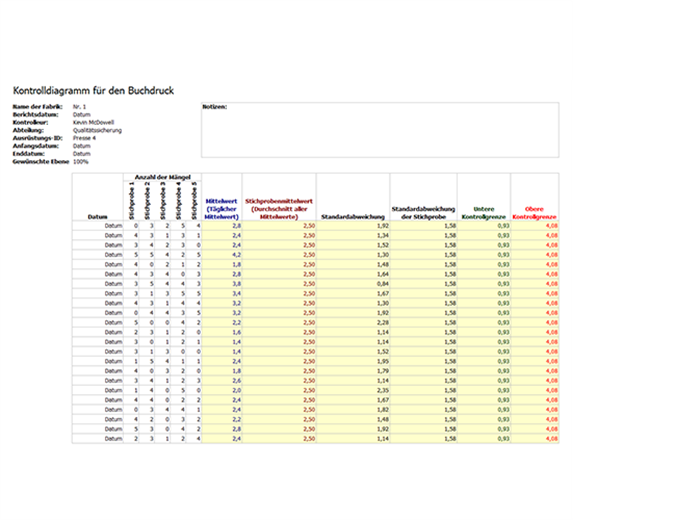Image resolution: width=675 pixels, height=520 pixels.
Task: Click the red 'Obere Kontrollgrenze' header
Action: [534, 213]
